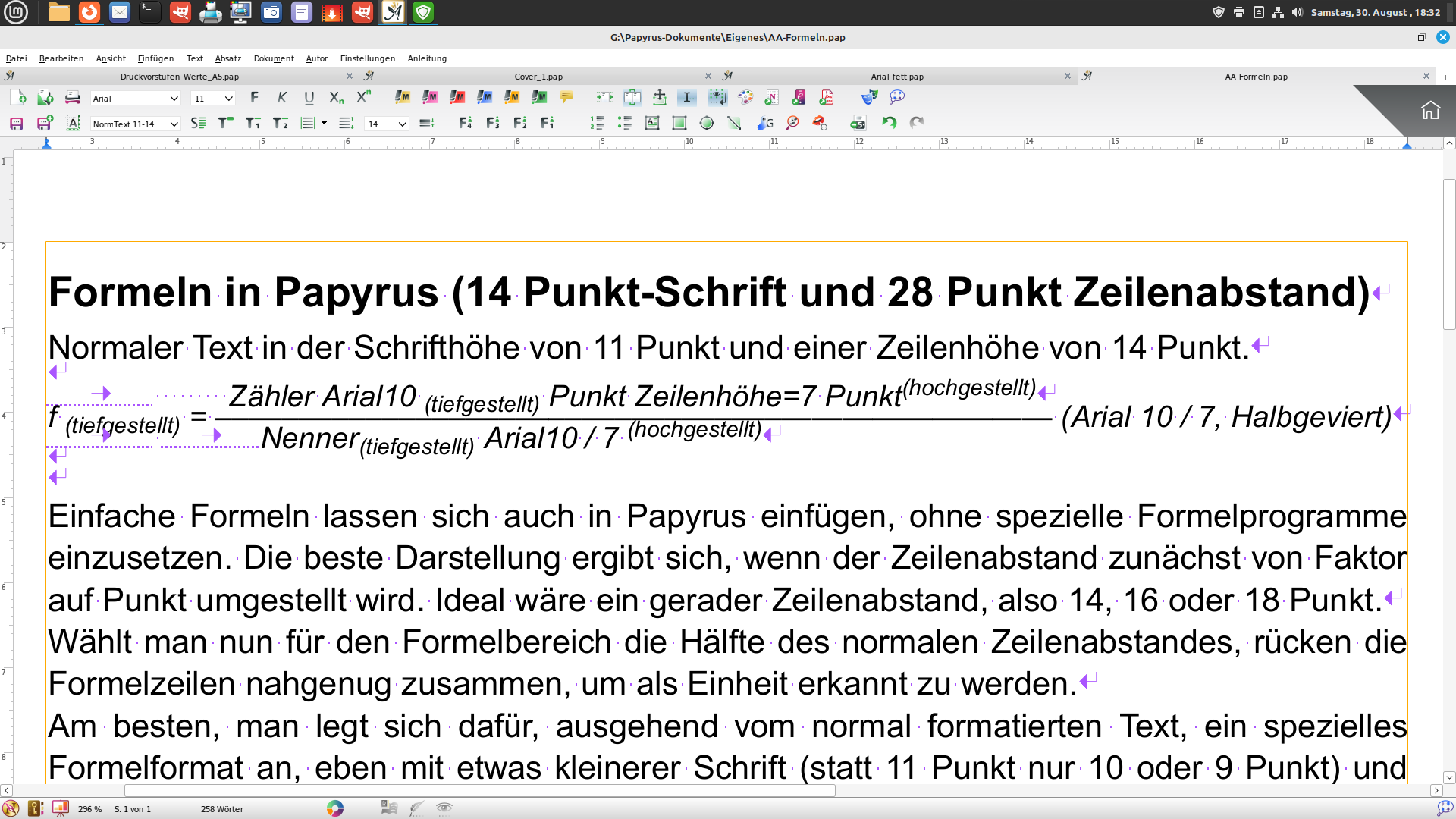Open the color palette icon

pos(745,97)
